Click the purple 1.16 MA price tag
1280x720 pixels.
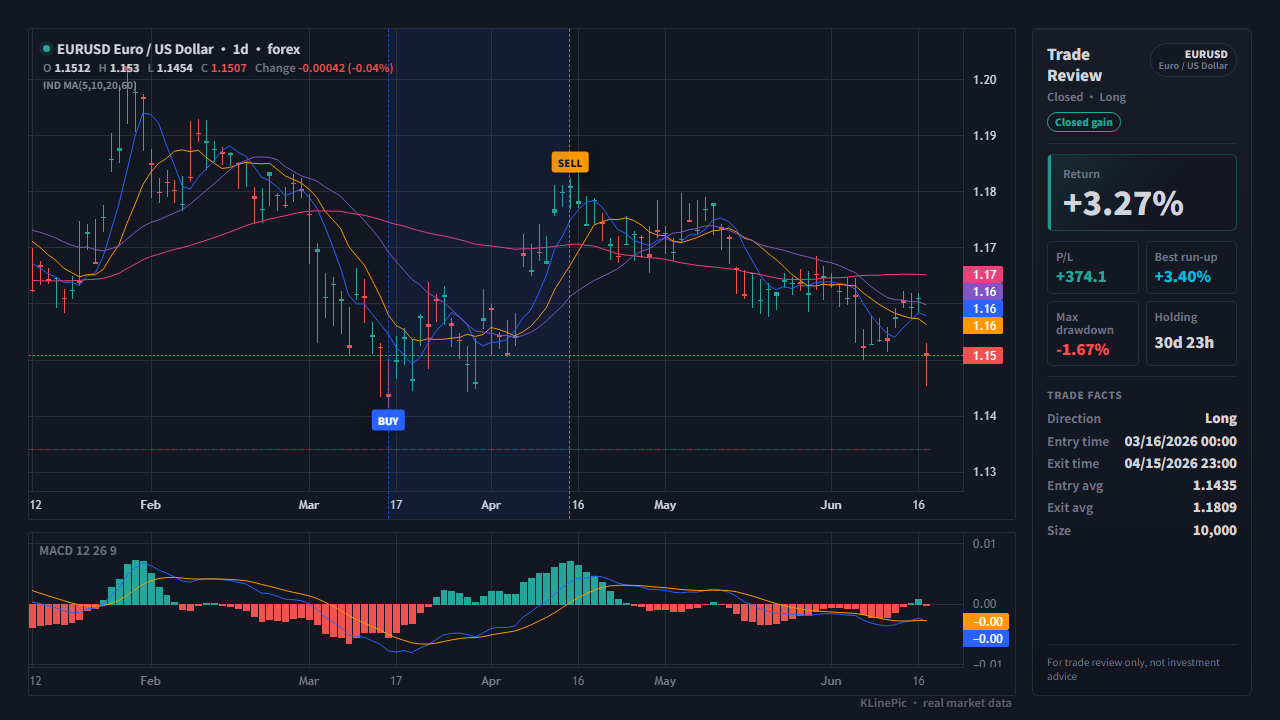tap(982, 292)
